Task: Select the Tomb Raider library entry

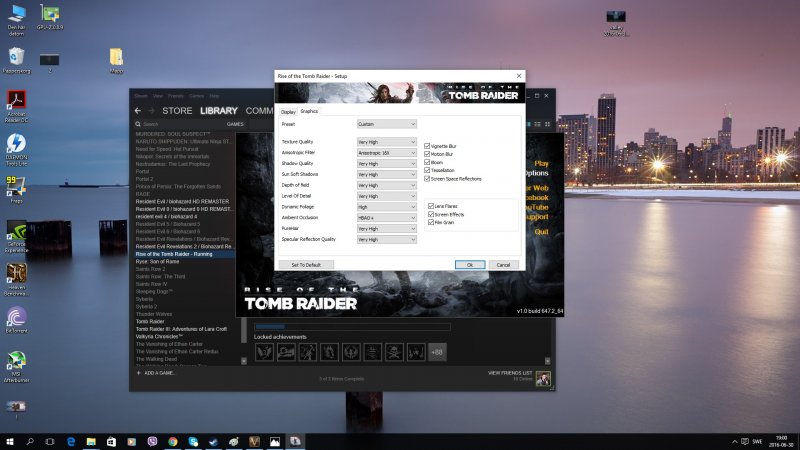Action: tap(150, 321)
